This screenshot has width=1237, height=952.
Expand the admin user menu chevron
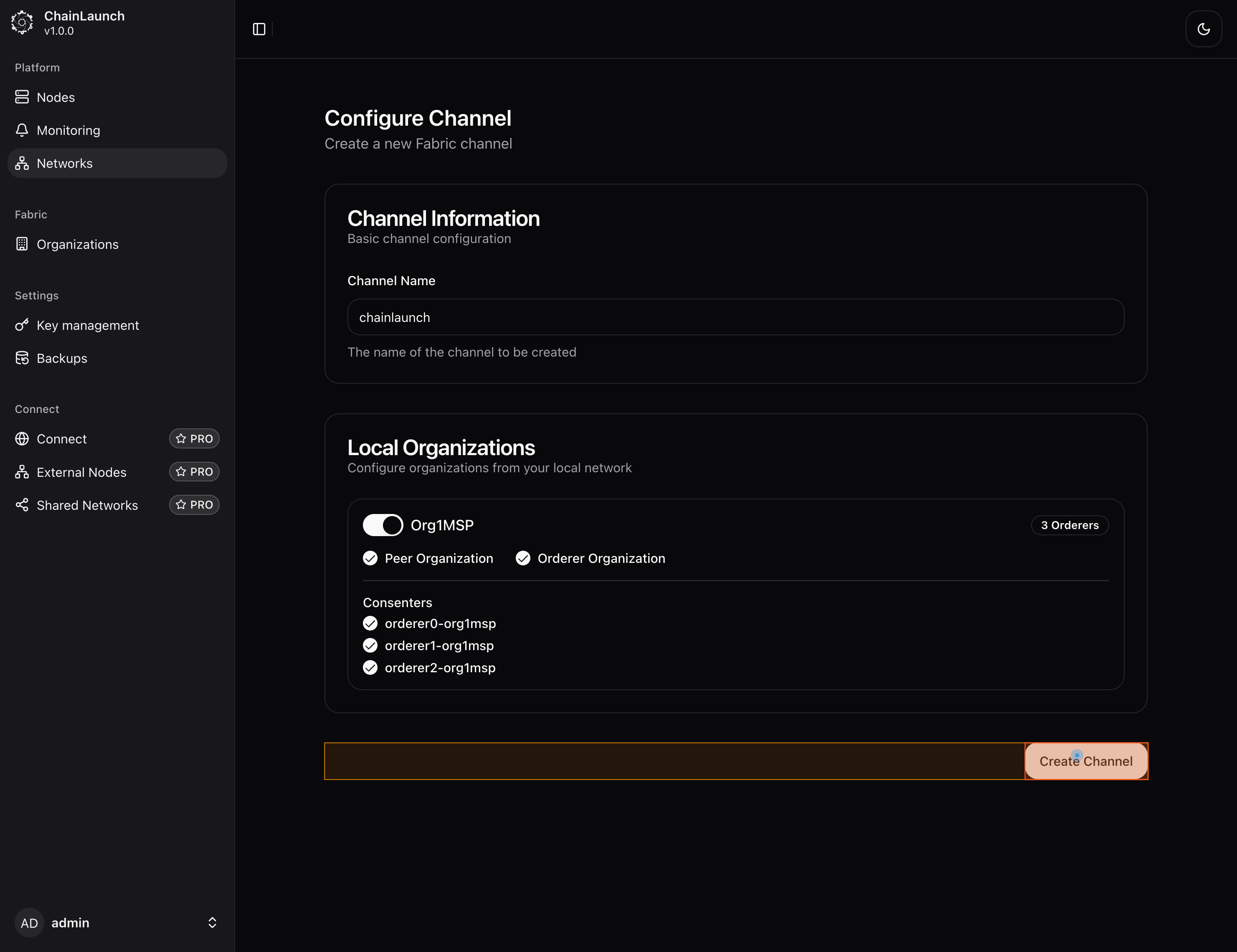(x=213, y=922)
